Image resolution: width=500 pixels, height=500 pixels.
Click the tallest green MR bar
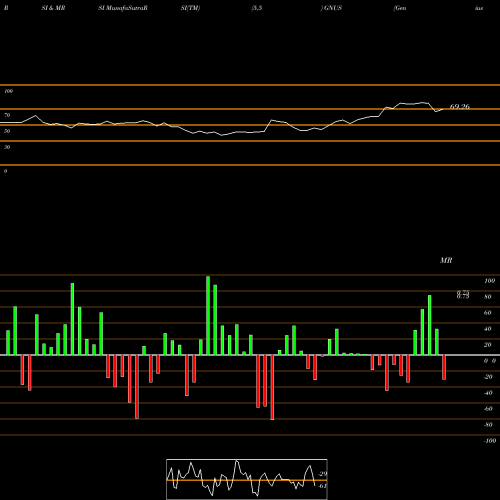click(208, 315)
